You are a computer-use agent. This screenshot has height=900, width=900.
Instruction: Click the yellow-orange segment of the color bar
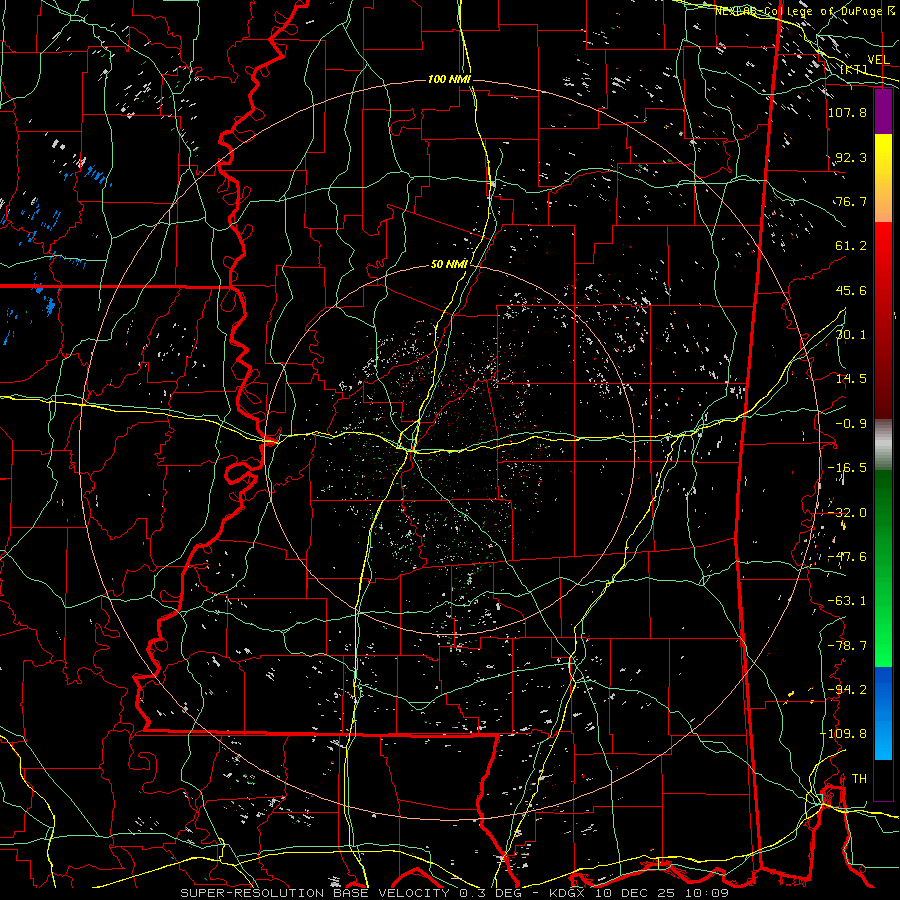click(883, 178)
